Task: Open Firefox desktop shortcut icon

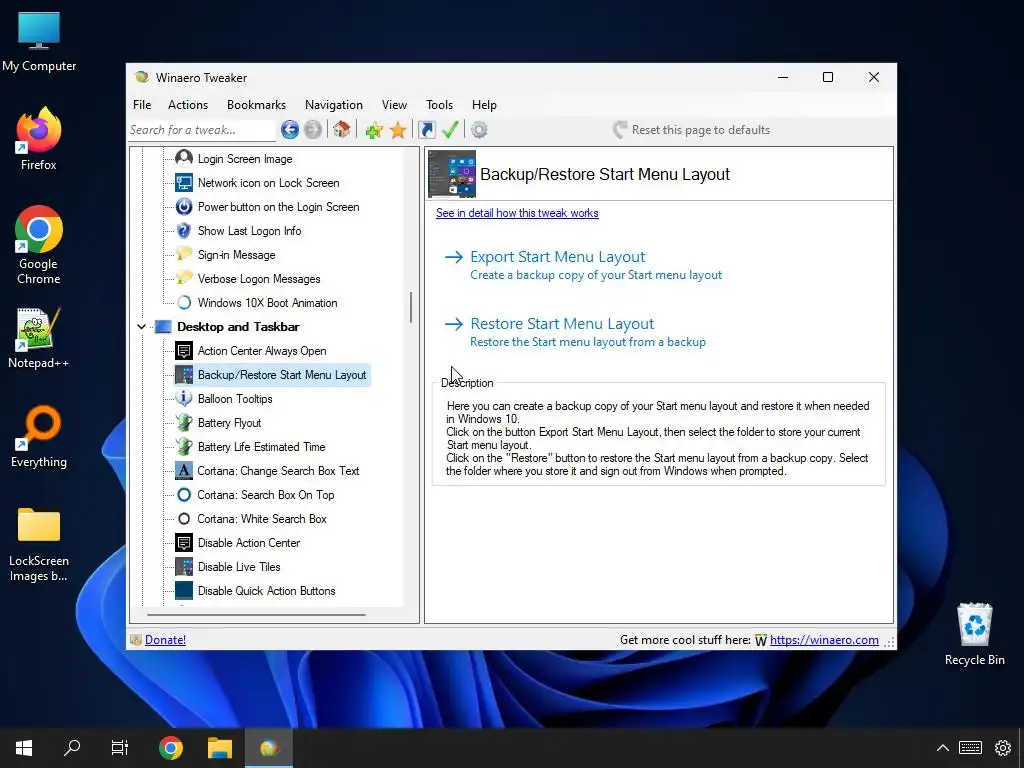Action: (39, 129)
